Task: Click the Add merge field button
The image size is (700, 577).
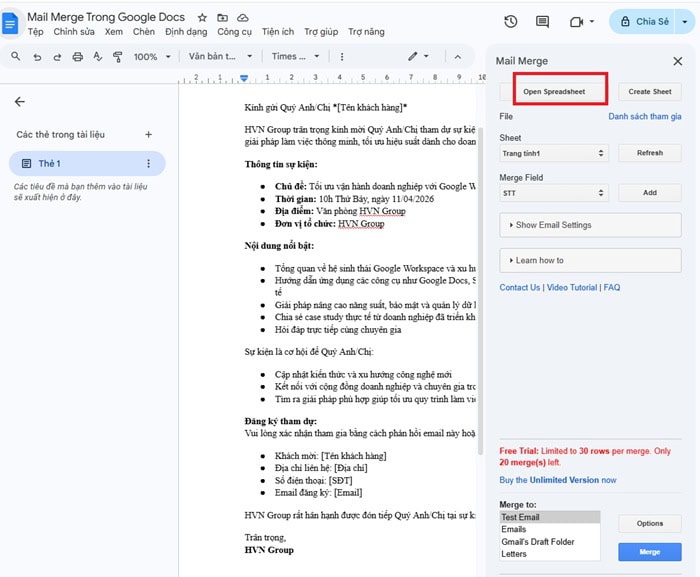Action: [x=650, y=192]
